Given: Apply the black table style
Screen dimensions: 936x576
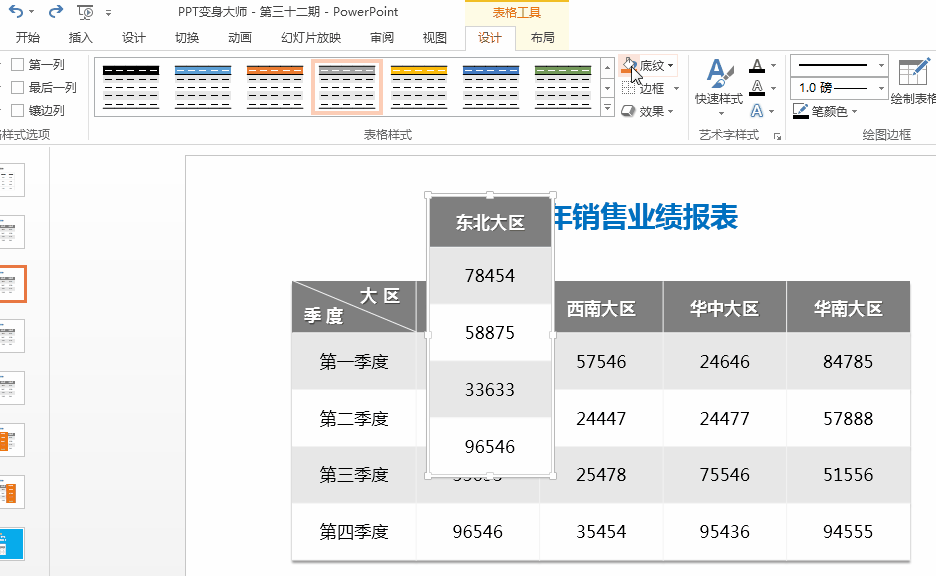Looking at the screenshot, I should [x=129, y=85].
